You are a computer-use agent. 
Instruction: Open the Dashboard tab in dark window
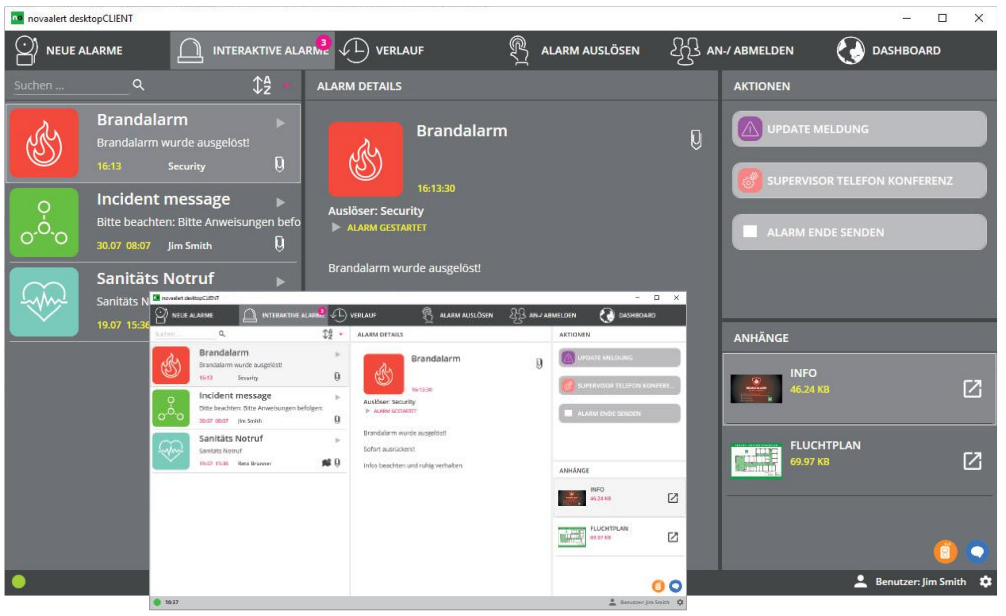890,50
